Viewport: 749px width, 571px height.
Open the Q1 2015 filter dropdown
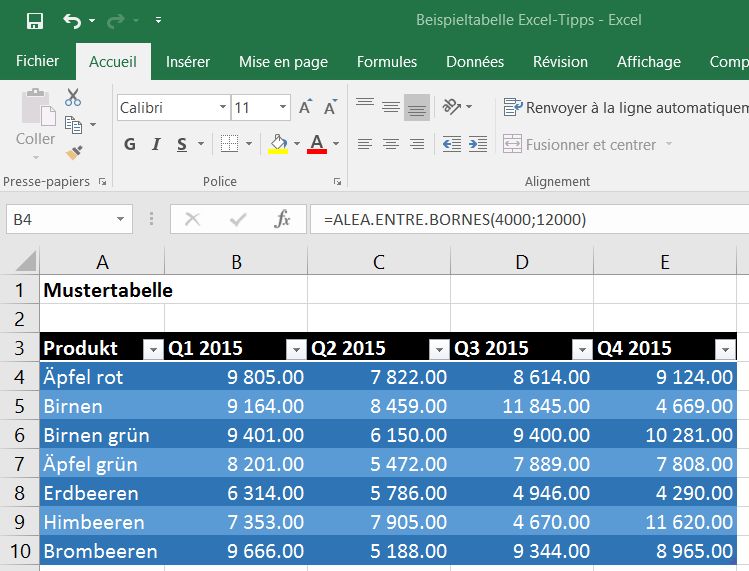[296, 350]
